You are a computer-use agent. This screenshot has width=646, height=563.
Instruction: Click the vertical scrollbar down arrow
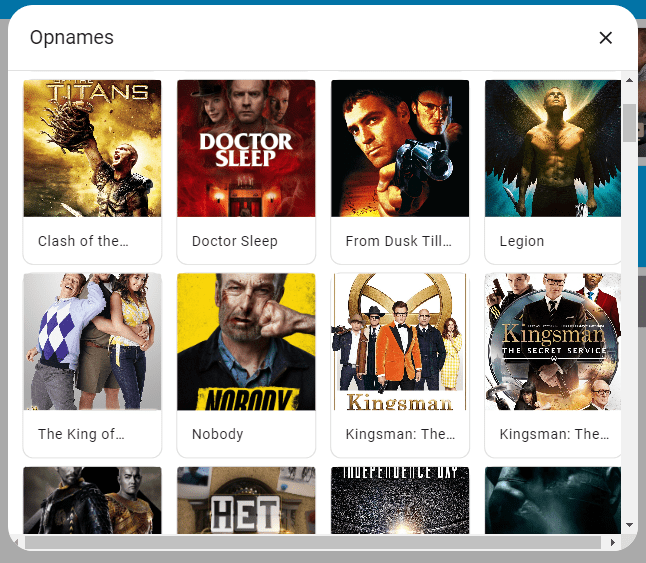(x=629, y=525)
